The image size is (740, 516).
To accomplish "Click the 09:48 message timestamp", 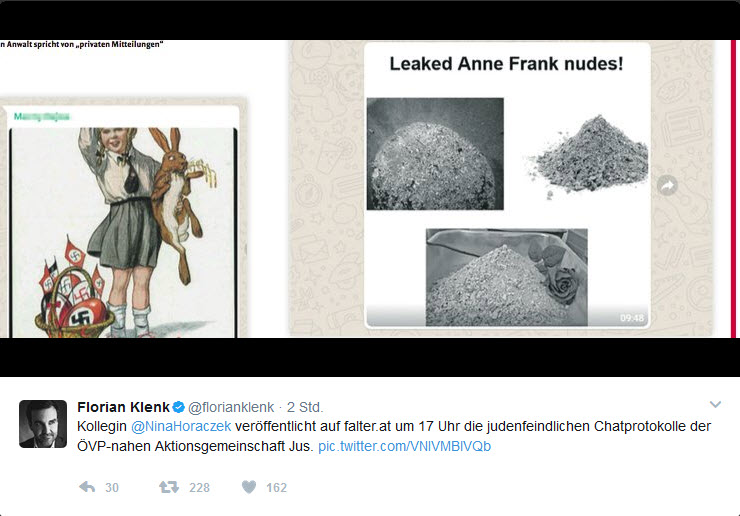I will tap(632, 318).
